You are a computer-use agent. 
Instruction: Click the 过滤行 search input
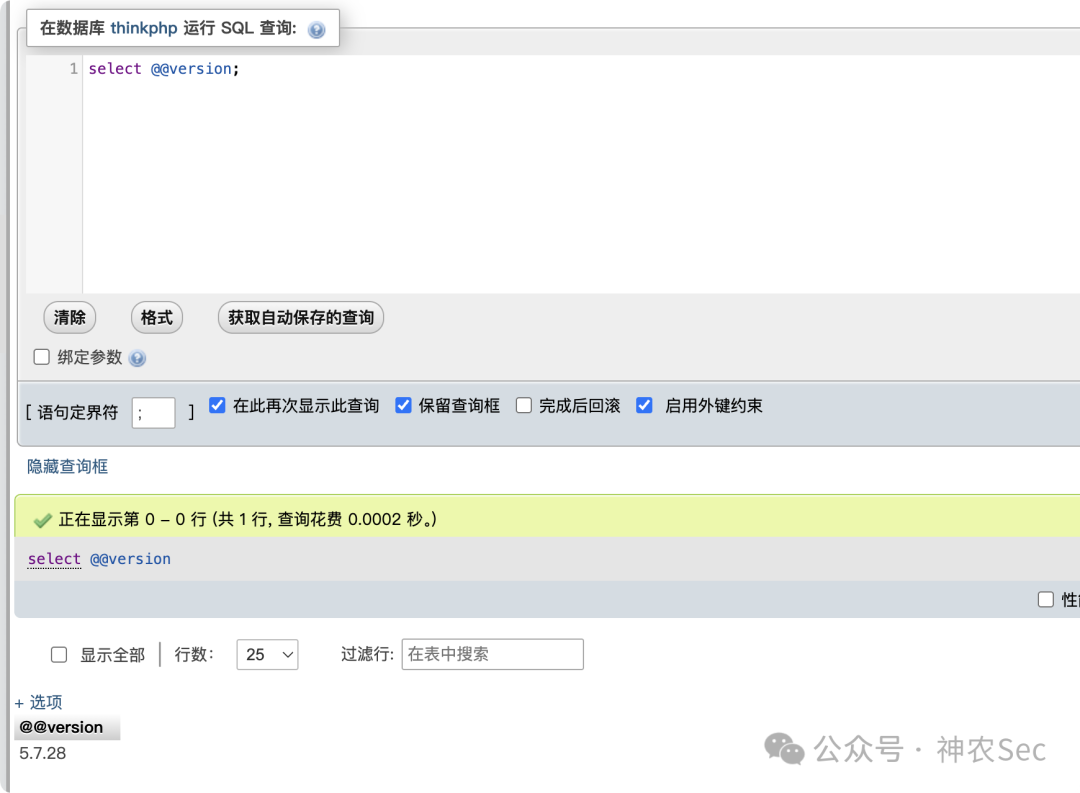pos(492,654)
